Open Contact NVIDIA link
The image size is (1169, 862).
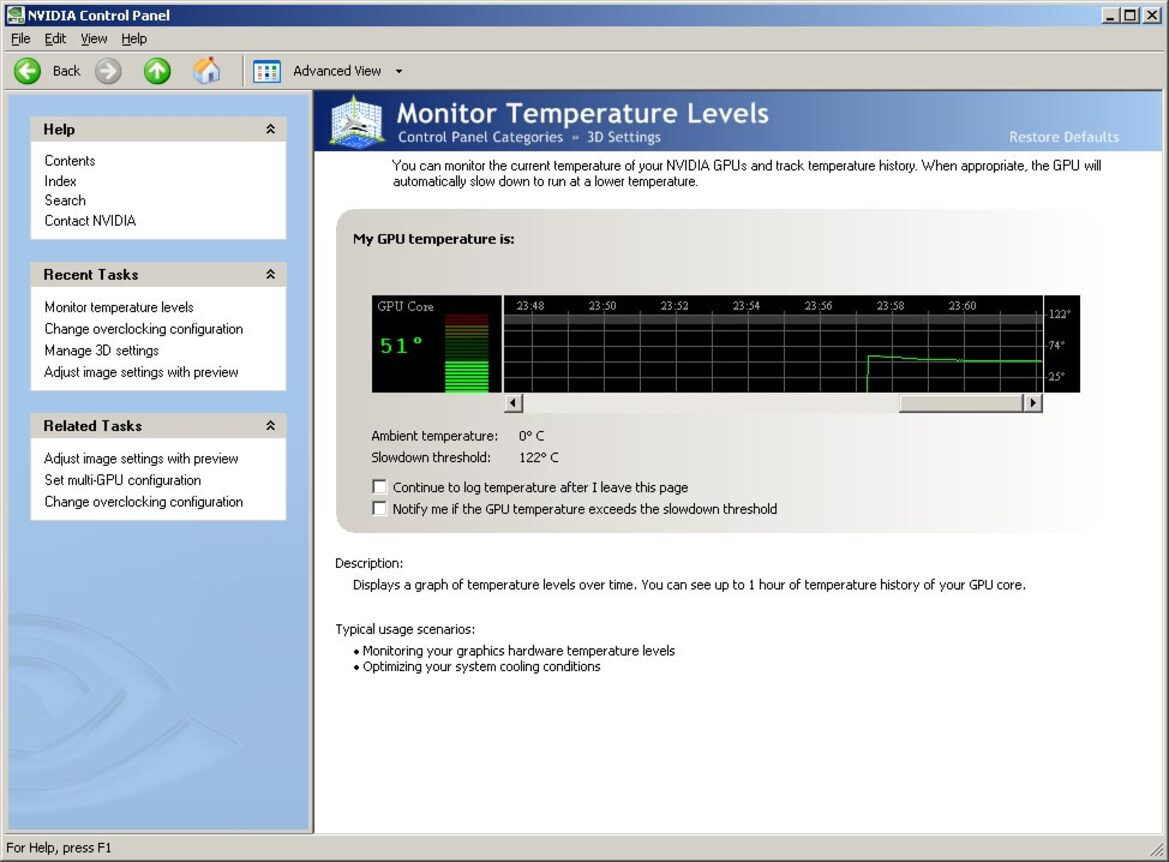tap(90, 221)
